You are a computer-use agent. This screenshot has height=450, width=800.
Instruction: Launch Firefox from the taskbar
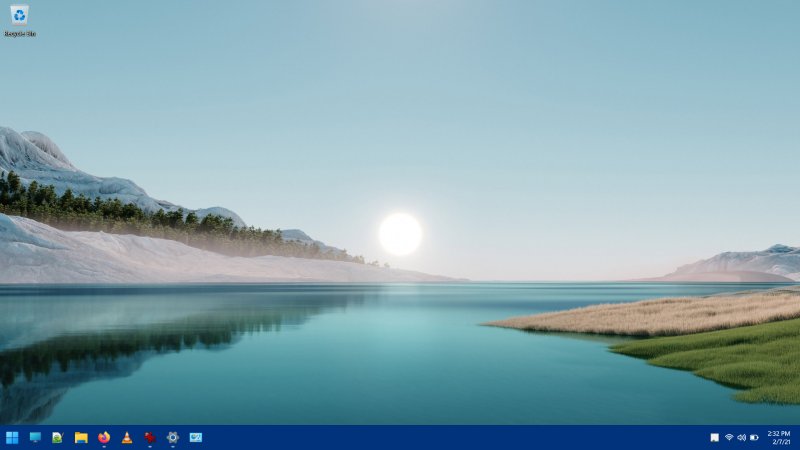click(x=104, y=437)
